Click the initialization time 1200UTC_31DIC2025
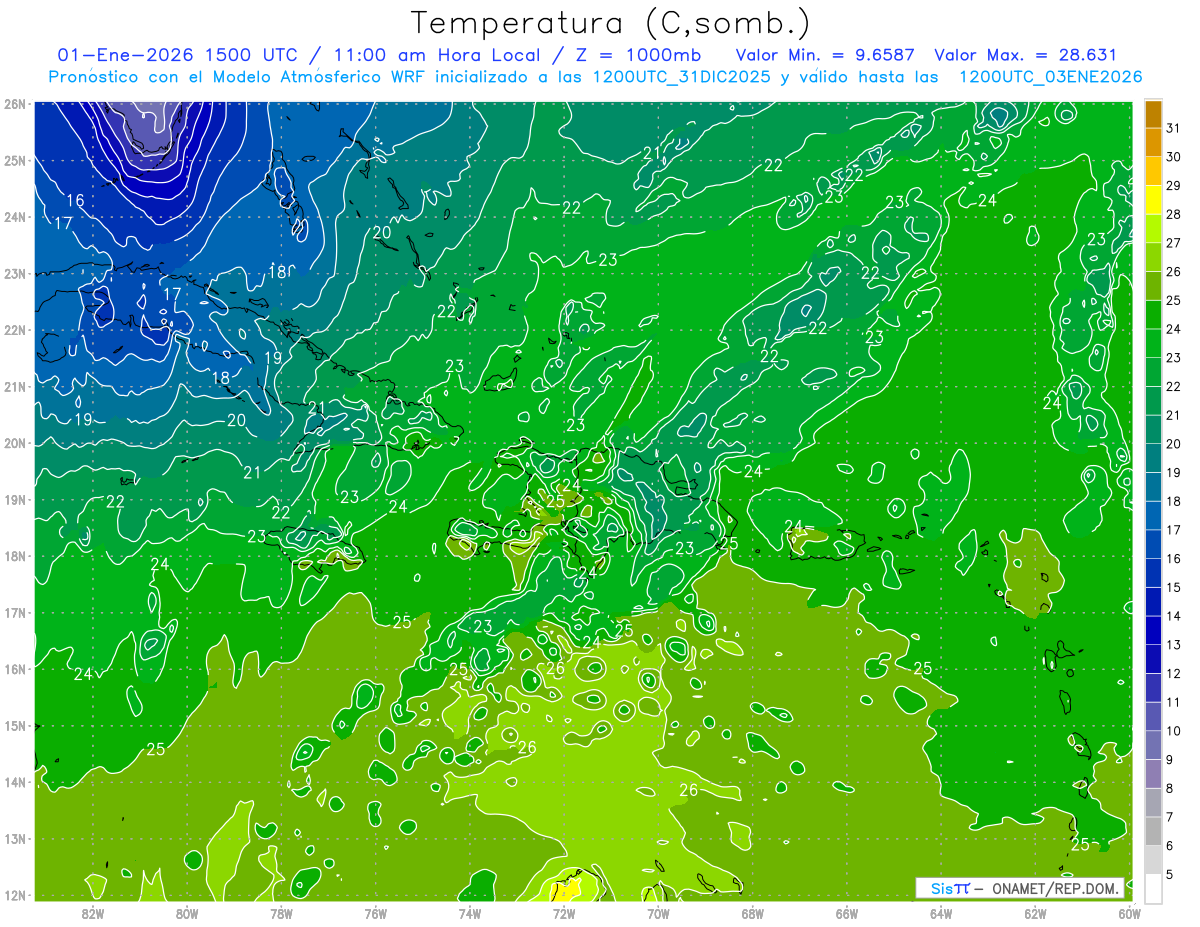 pos(682,77)
